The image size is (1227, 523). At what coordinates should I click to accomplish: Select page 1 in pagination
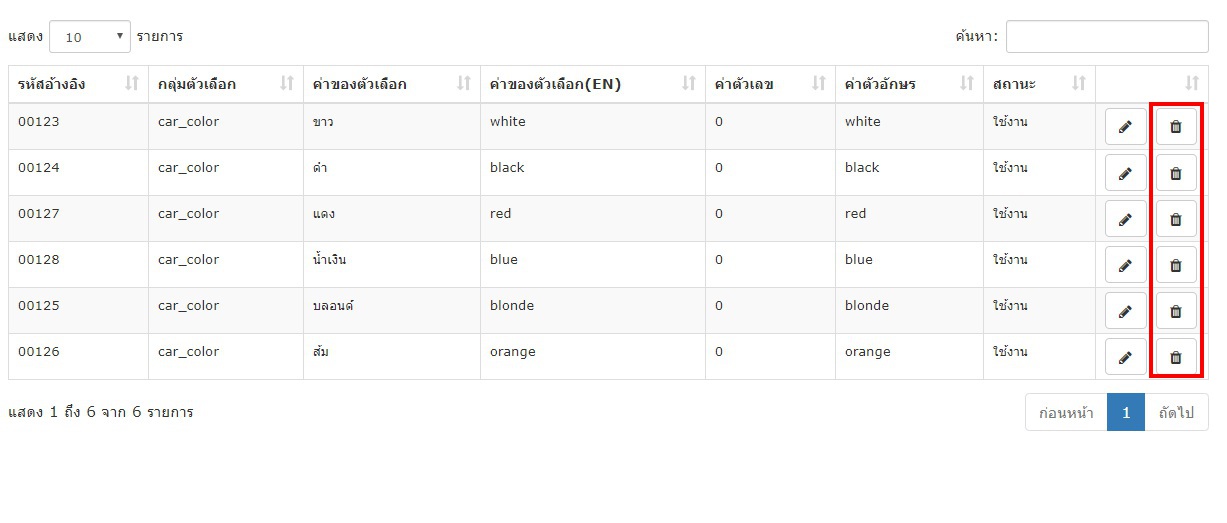tap(1126, 412)
